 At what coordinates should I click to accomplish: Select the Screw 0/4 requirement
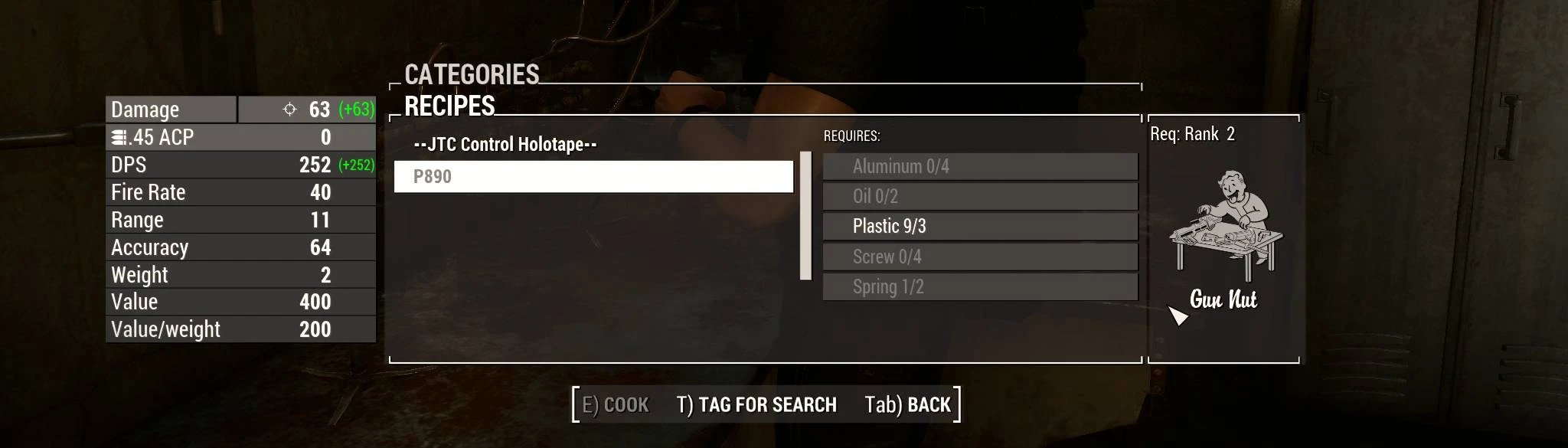click(x=980, y=257)
